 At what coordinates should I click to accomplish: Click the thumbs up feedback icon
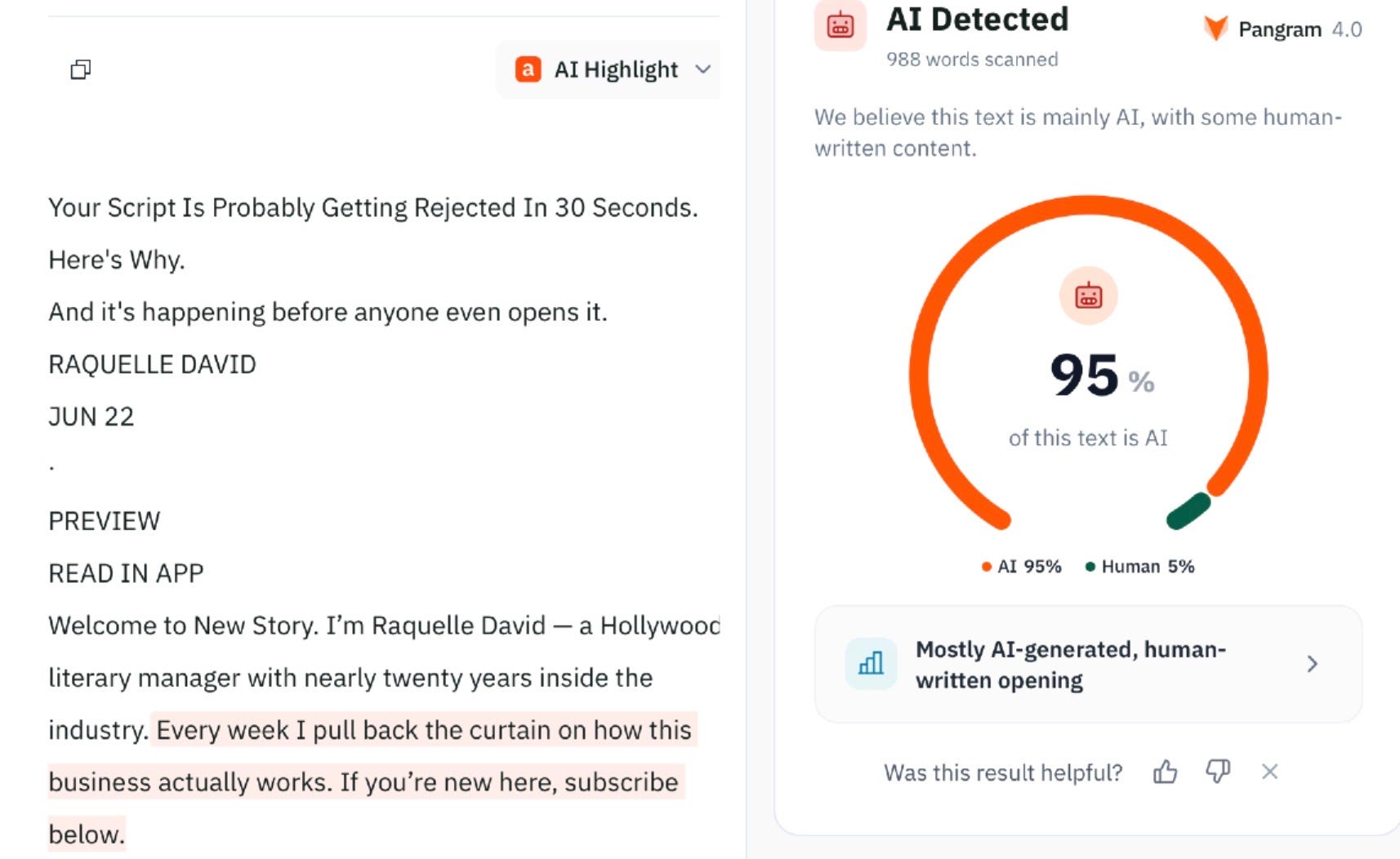[x=1166, y=772]
